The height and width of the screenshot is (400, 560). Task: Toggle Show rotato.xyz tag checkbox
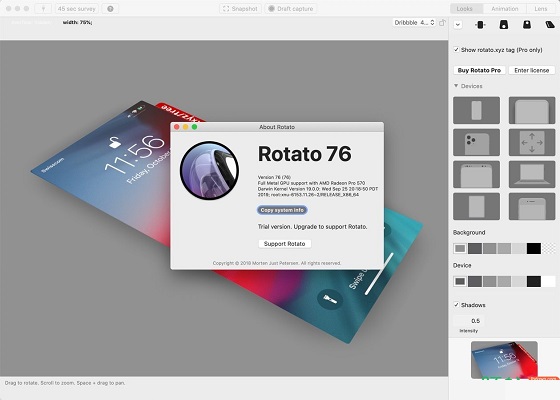(x=456, y=50)
